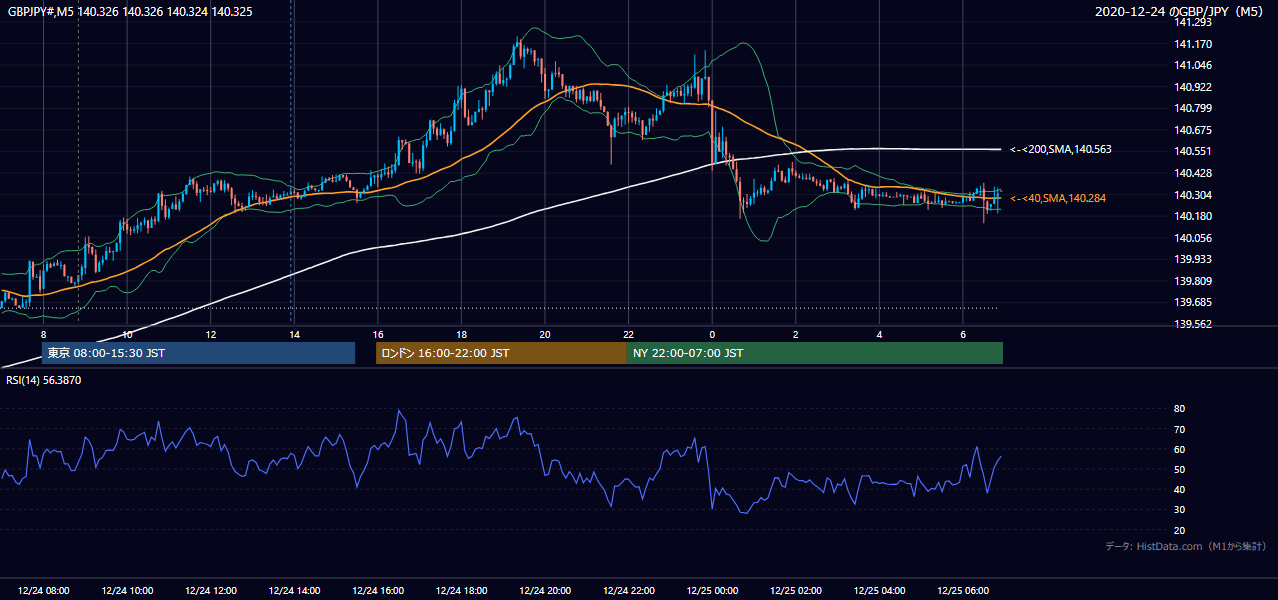
Task: Click the 12/25 04:00 bottom date label
Action: click(x=879, y=591)
